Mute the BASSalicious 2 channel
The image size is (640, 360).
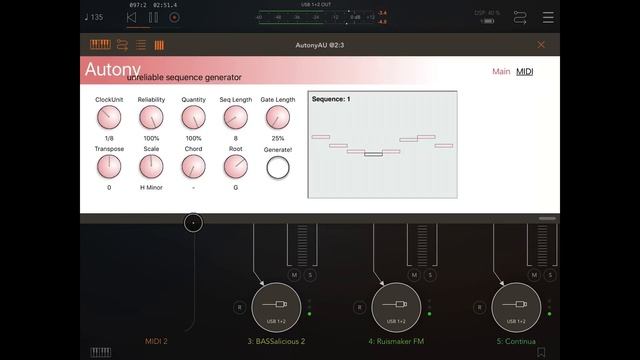[294, 275]
